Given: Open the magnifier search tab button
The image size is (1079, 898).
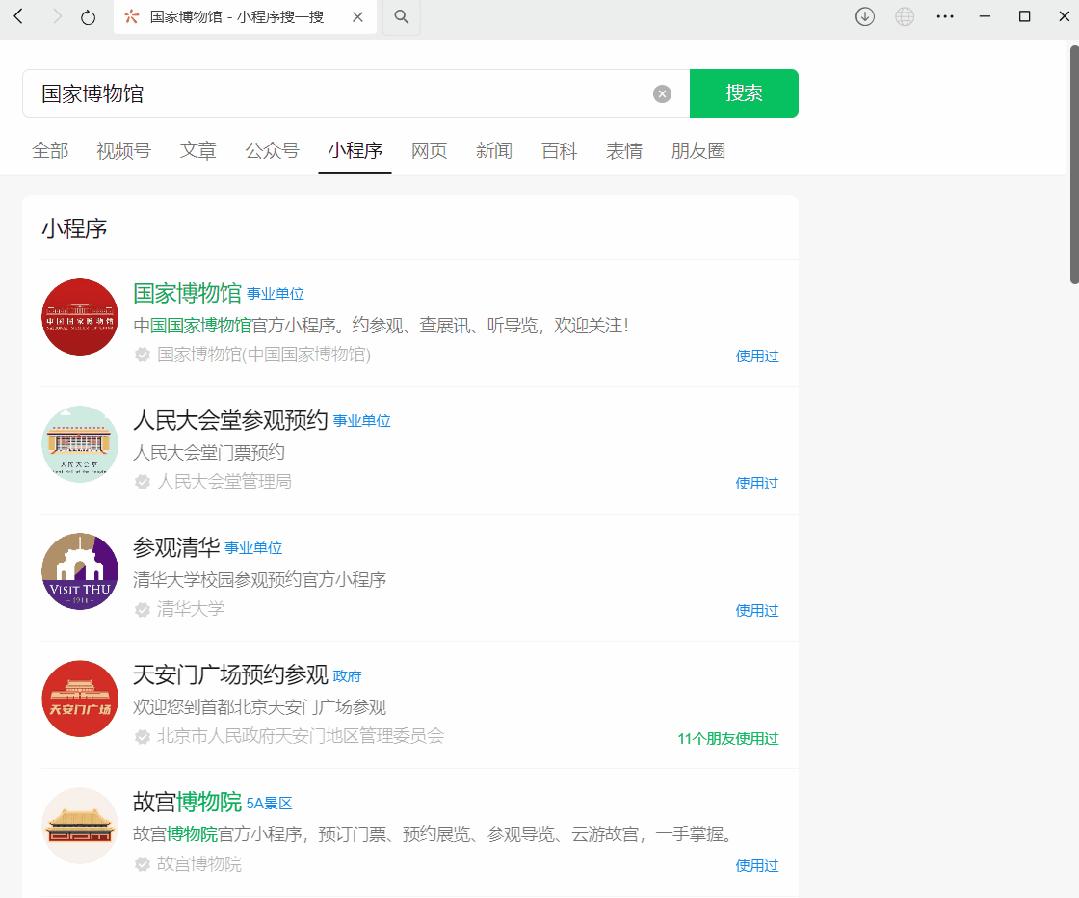Looking at the screenshot, I should (x=401, y=17).
